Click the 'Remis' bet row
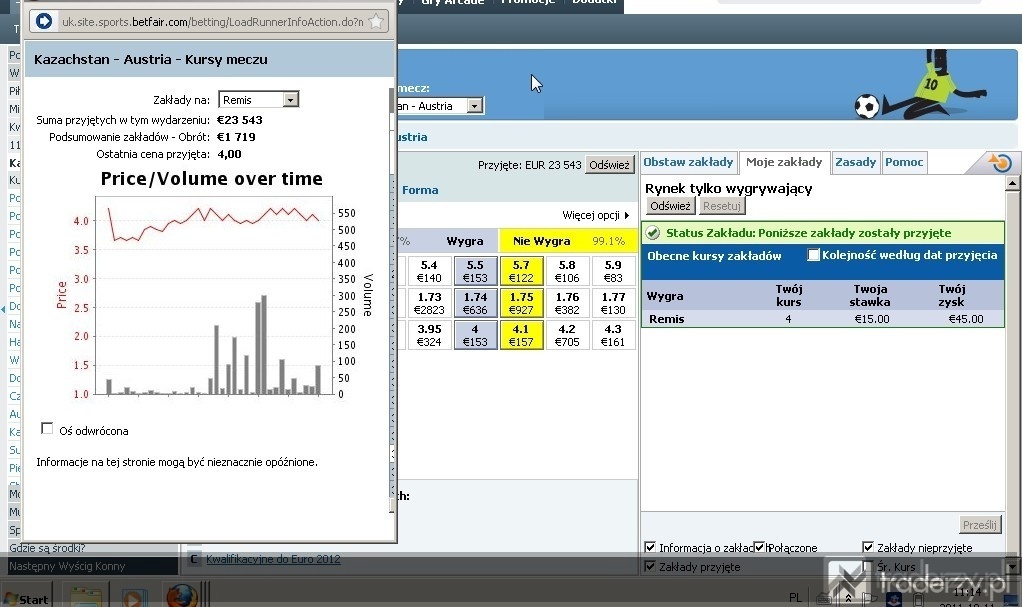Image resolution: width=1022 pixels, height=607 pixels. [823, 319]
